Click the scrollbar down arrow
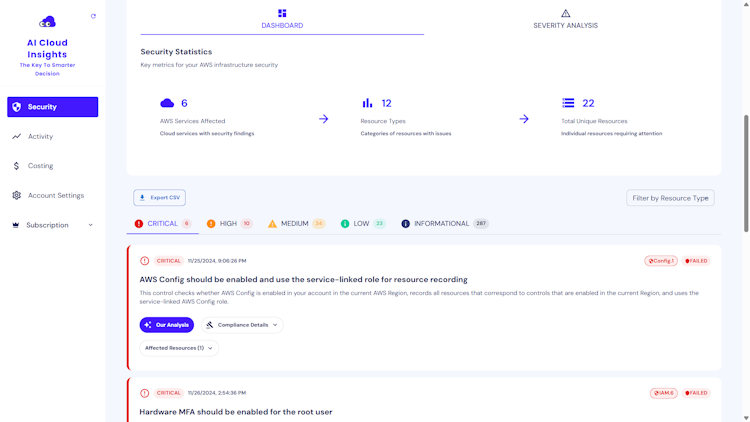 point(746,418)
